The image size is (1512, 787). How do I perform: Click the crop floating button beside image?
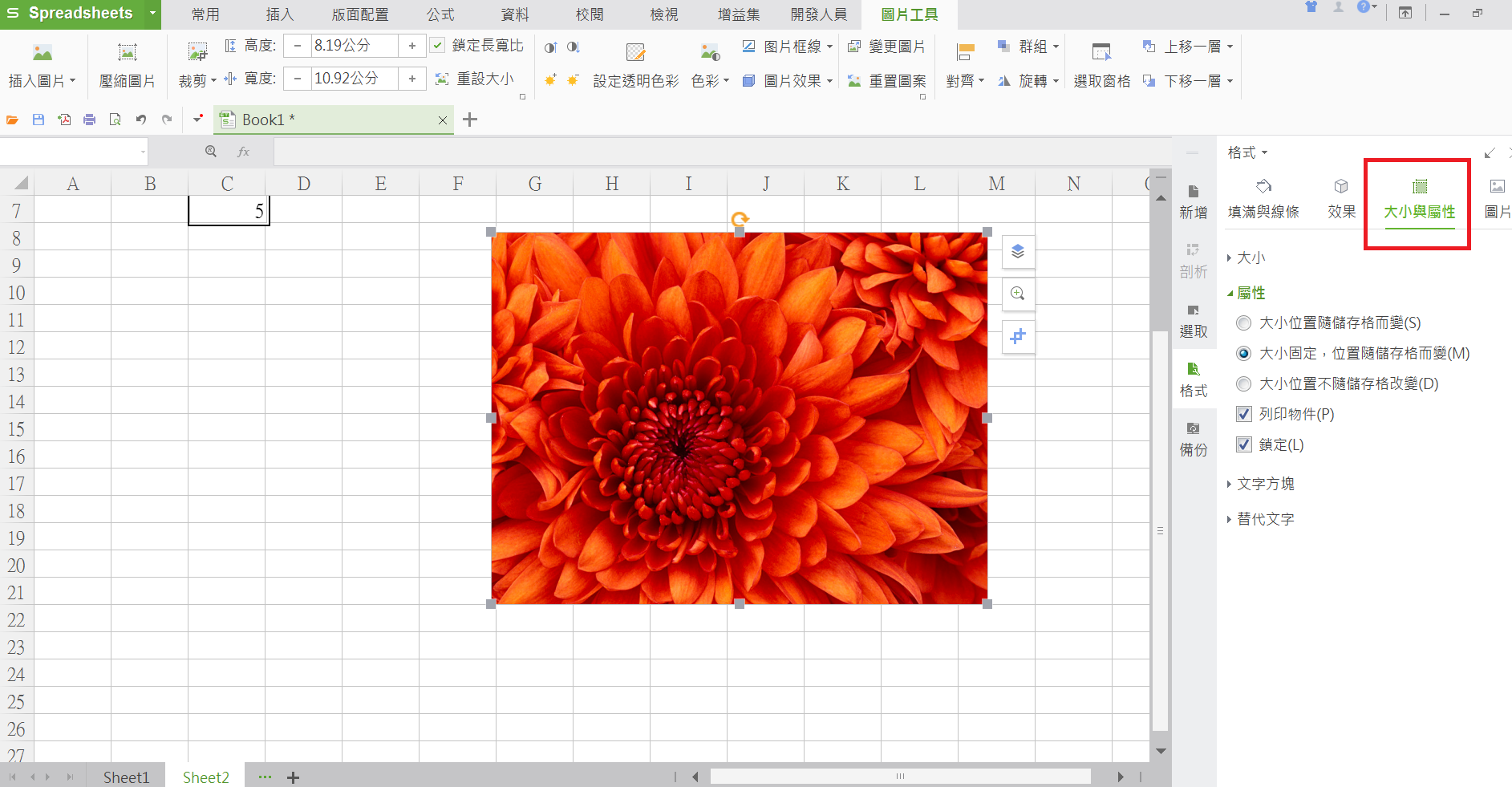[1018, 336]
